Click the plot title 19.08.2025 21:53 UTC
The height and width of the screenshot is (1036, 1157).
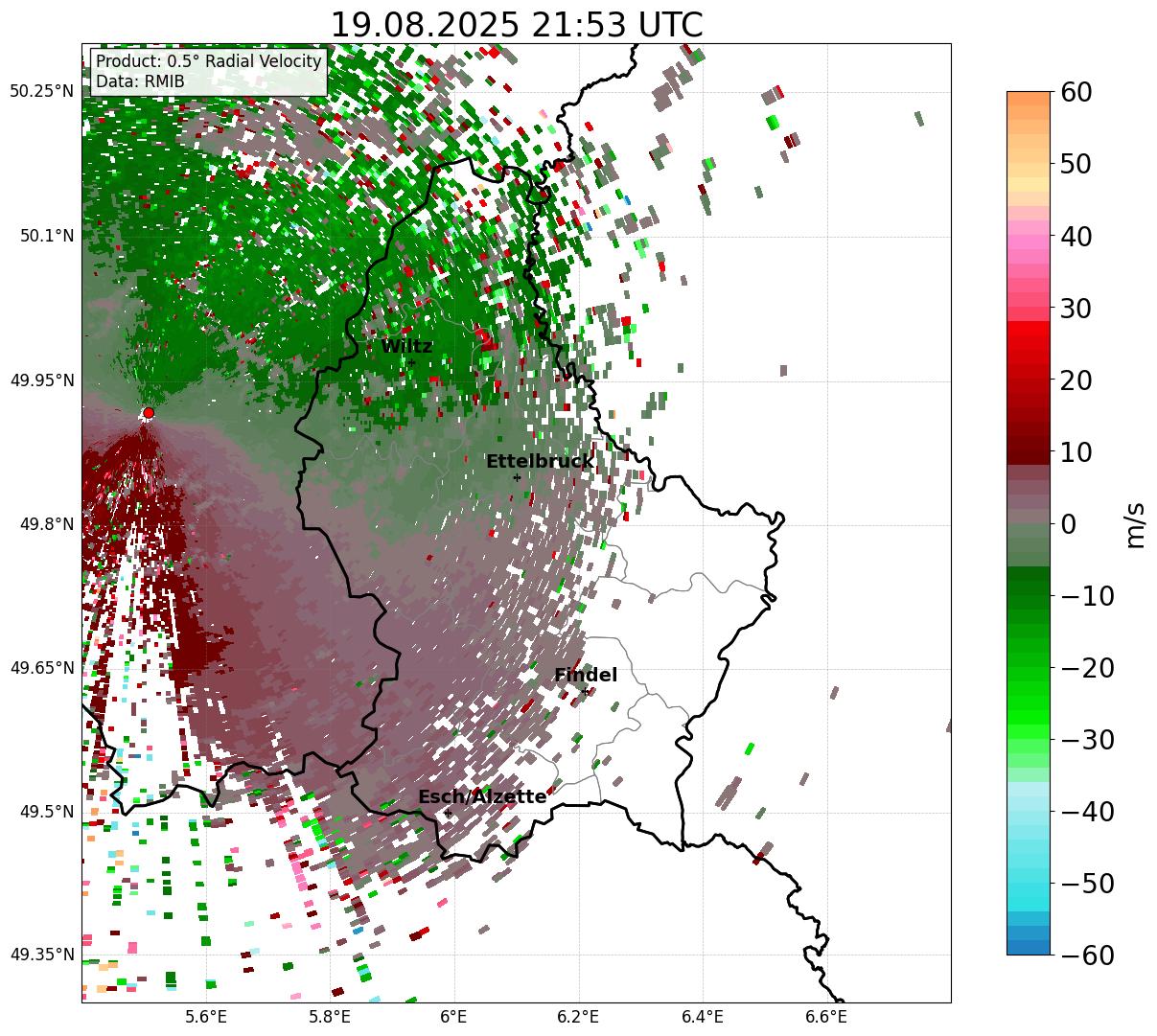click(516, 25)
